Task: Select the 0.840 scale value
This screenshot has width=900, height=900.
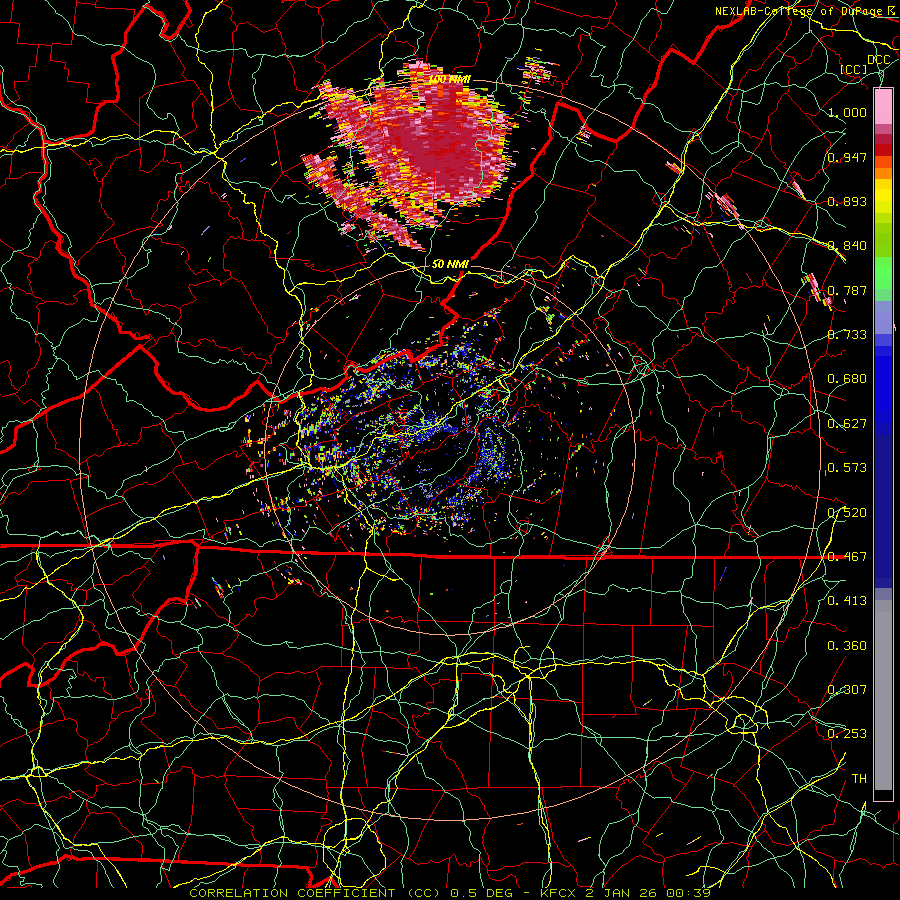Action: pyautogui.click(x=847, y=246)
